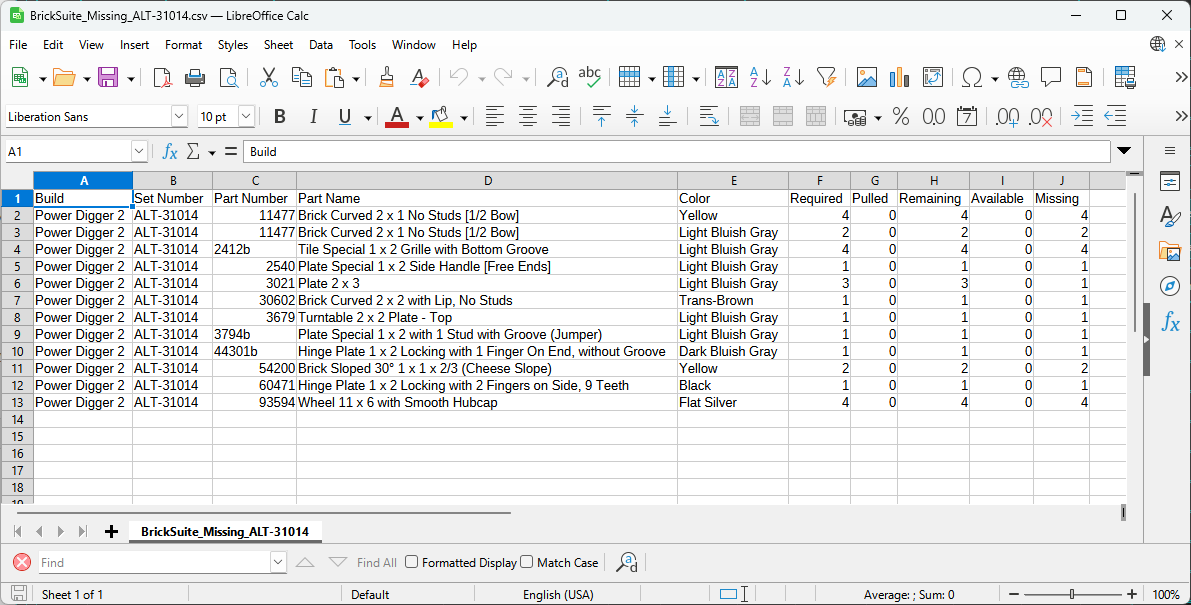This screenshot has width=1191, height=605.
Task: Adjust the zoom slider handle
Action: pos(1072,594)
